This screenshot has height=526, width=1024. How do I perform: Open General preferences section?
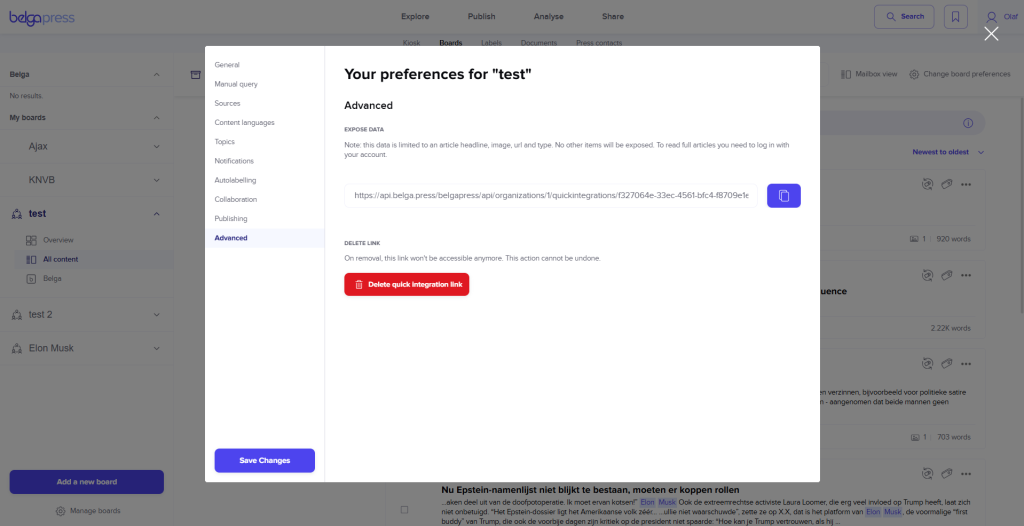(227, 65)
